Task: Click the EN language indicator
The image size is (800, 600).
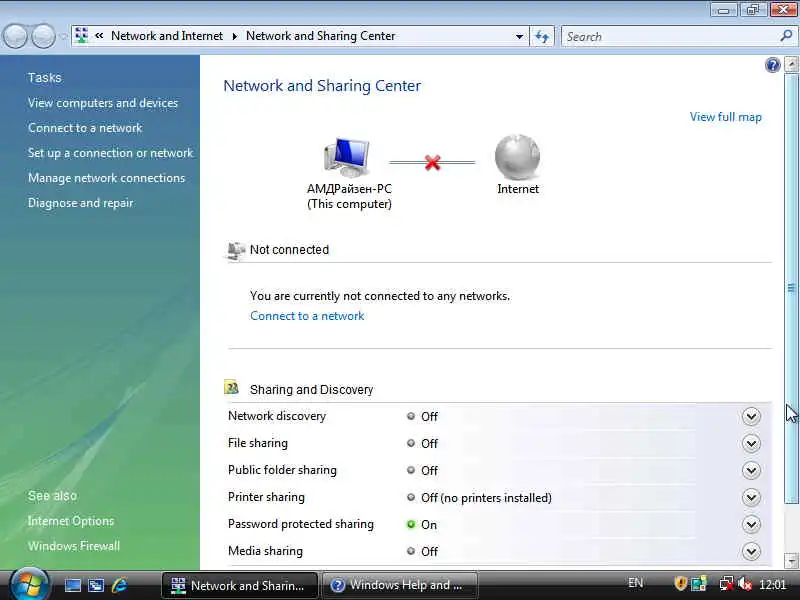Action: tap(635, 583)
